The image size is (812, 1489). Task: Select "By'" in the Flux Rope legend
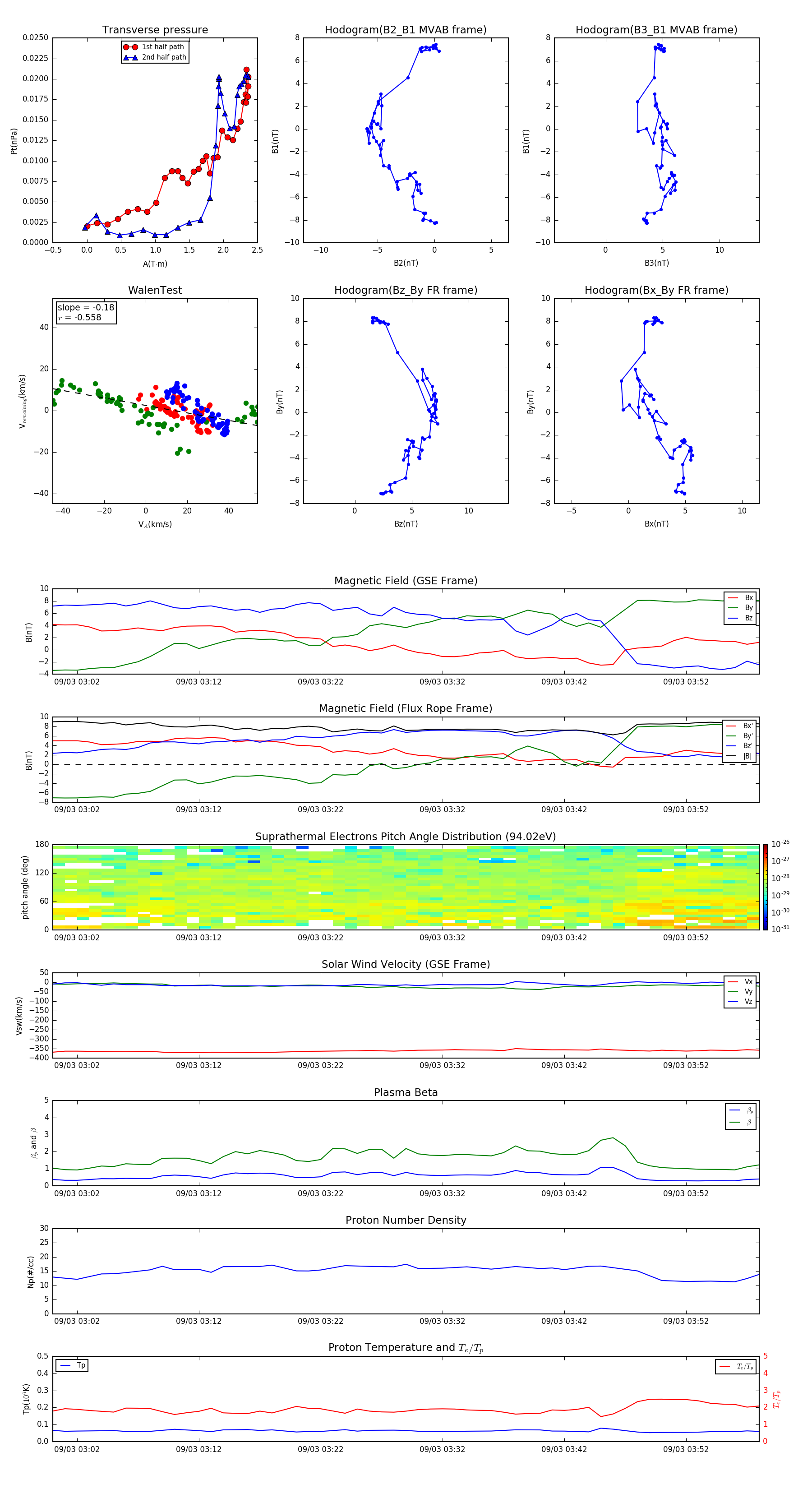click(740, 736)
